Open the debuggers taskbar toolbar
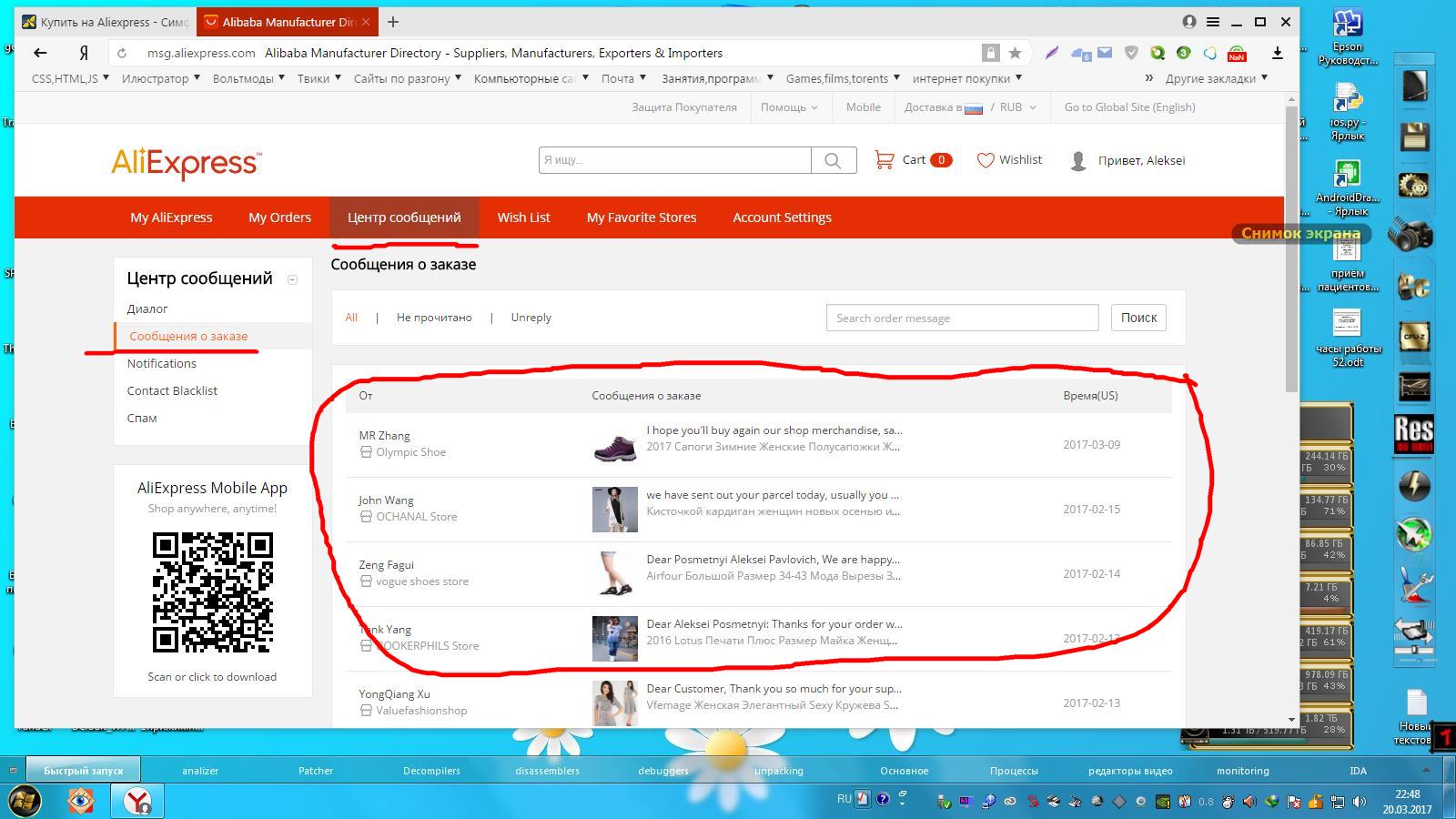Viewport: 1456px width, 819px height. point(662,771)
